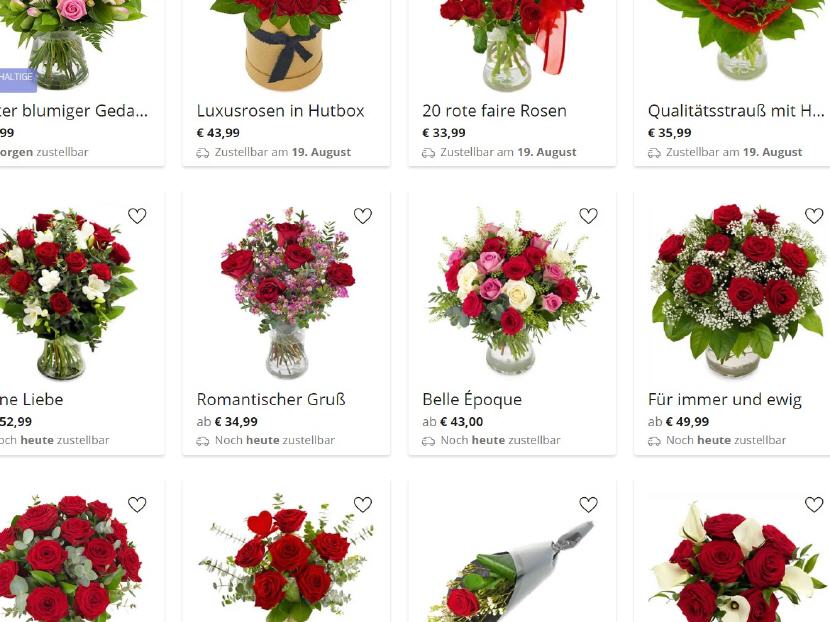Open 20 rote faire Rosen product
Image resolution: width=830 pixels, height=622 pixels.
(494, 111)
